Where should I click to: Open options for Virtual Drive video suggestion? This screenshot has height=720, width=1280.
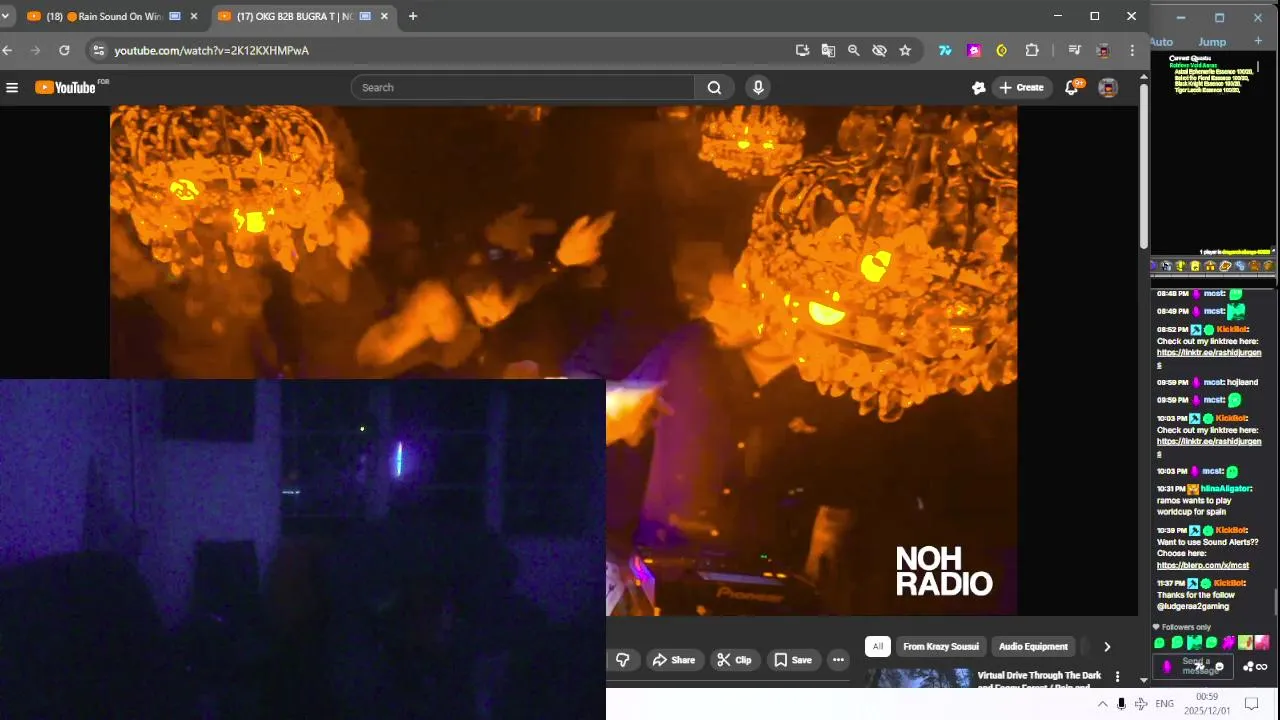point(1117,677)
